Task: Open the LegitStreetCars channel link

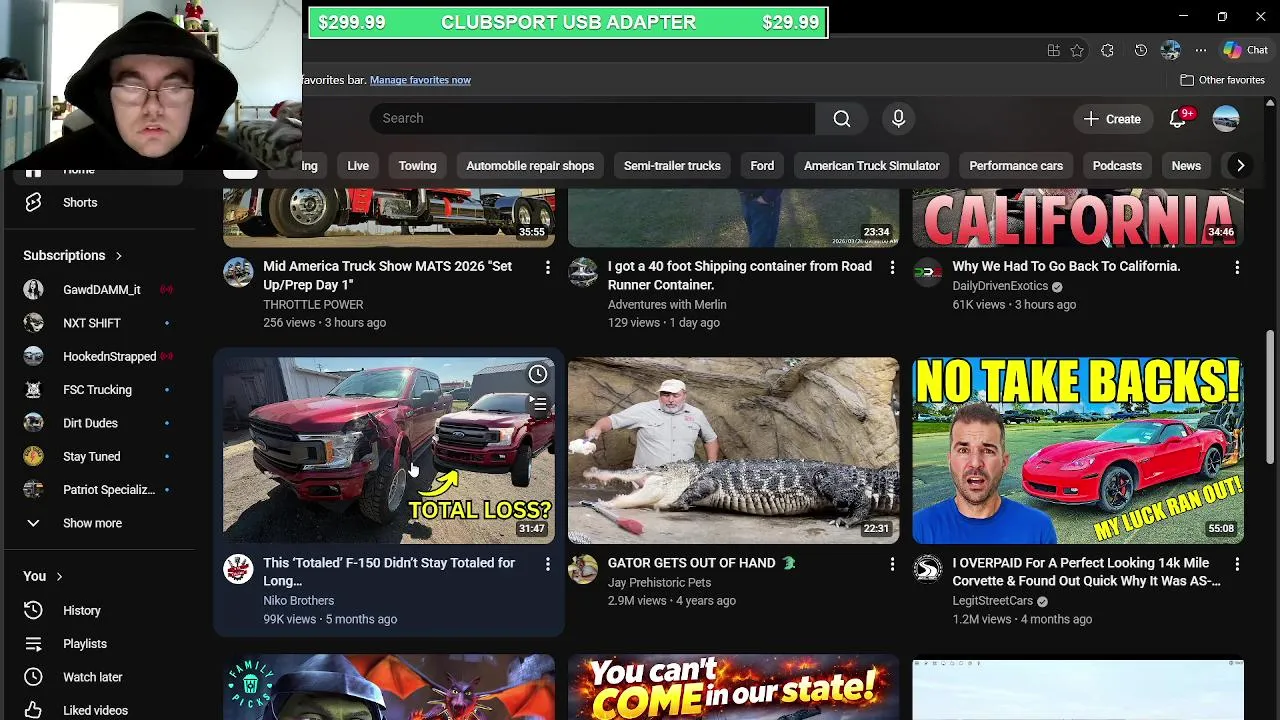Action: point(992,601)
